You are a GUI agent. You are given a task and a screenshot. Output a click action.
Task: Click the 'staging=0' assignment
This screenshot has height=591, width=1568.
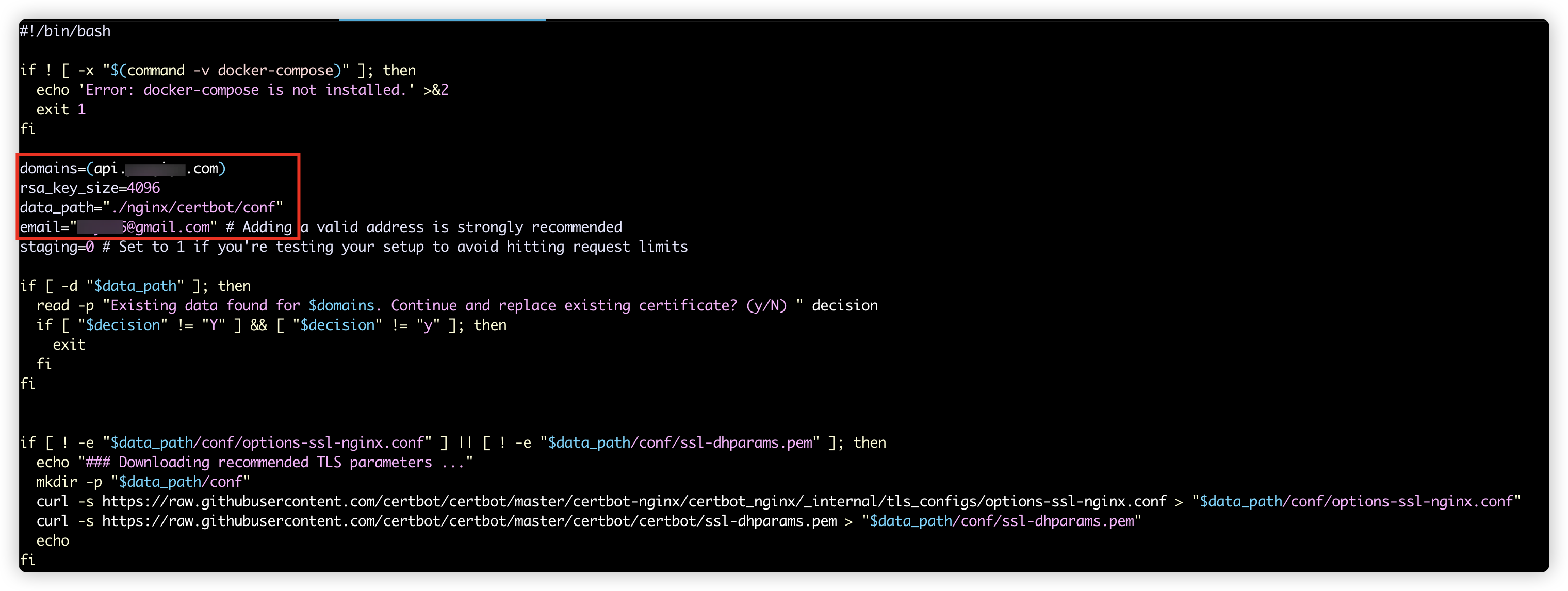point(57,247)
